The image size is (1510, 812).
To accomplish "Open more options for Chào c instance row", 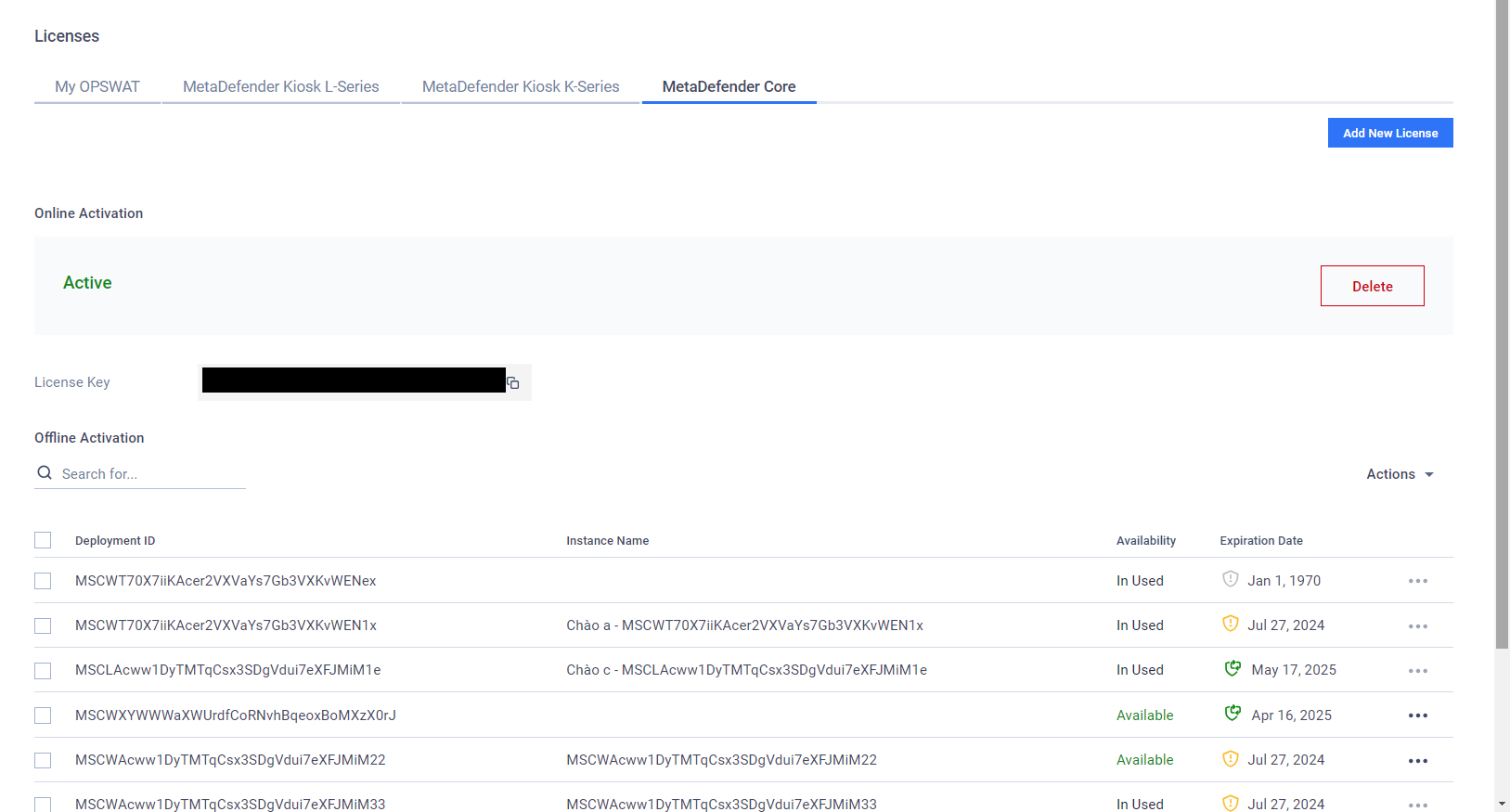I will (1417, 671).
